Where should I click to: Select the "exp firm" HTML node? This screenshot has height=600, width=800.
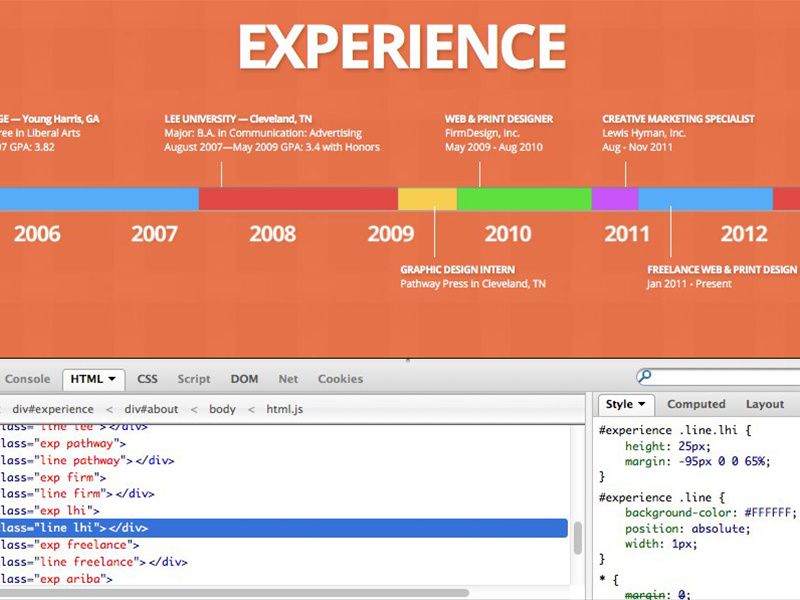[53, 478]
